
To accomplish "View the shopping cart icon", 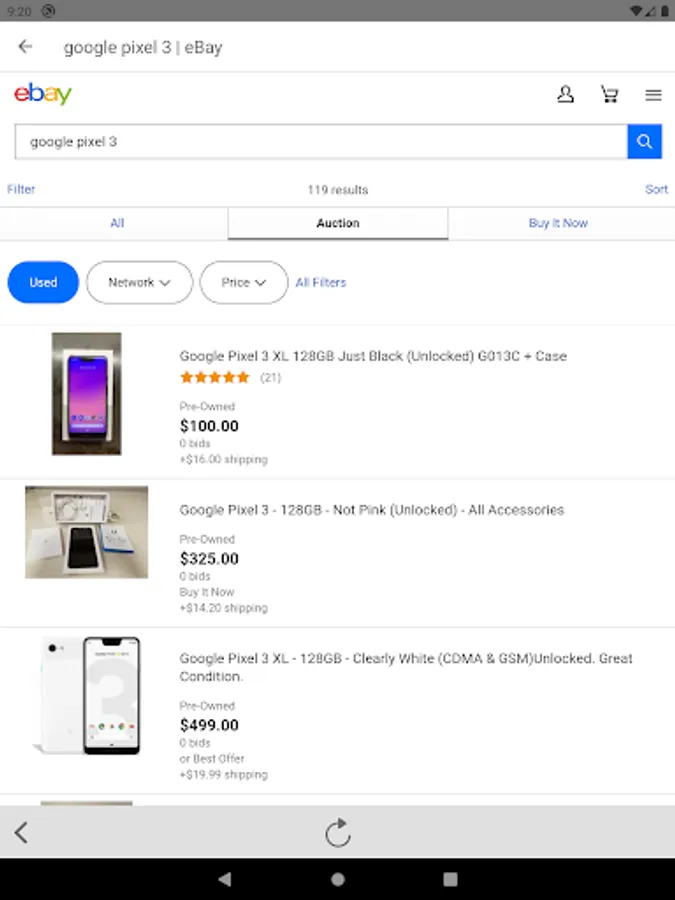I will [x=610, y=94].
